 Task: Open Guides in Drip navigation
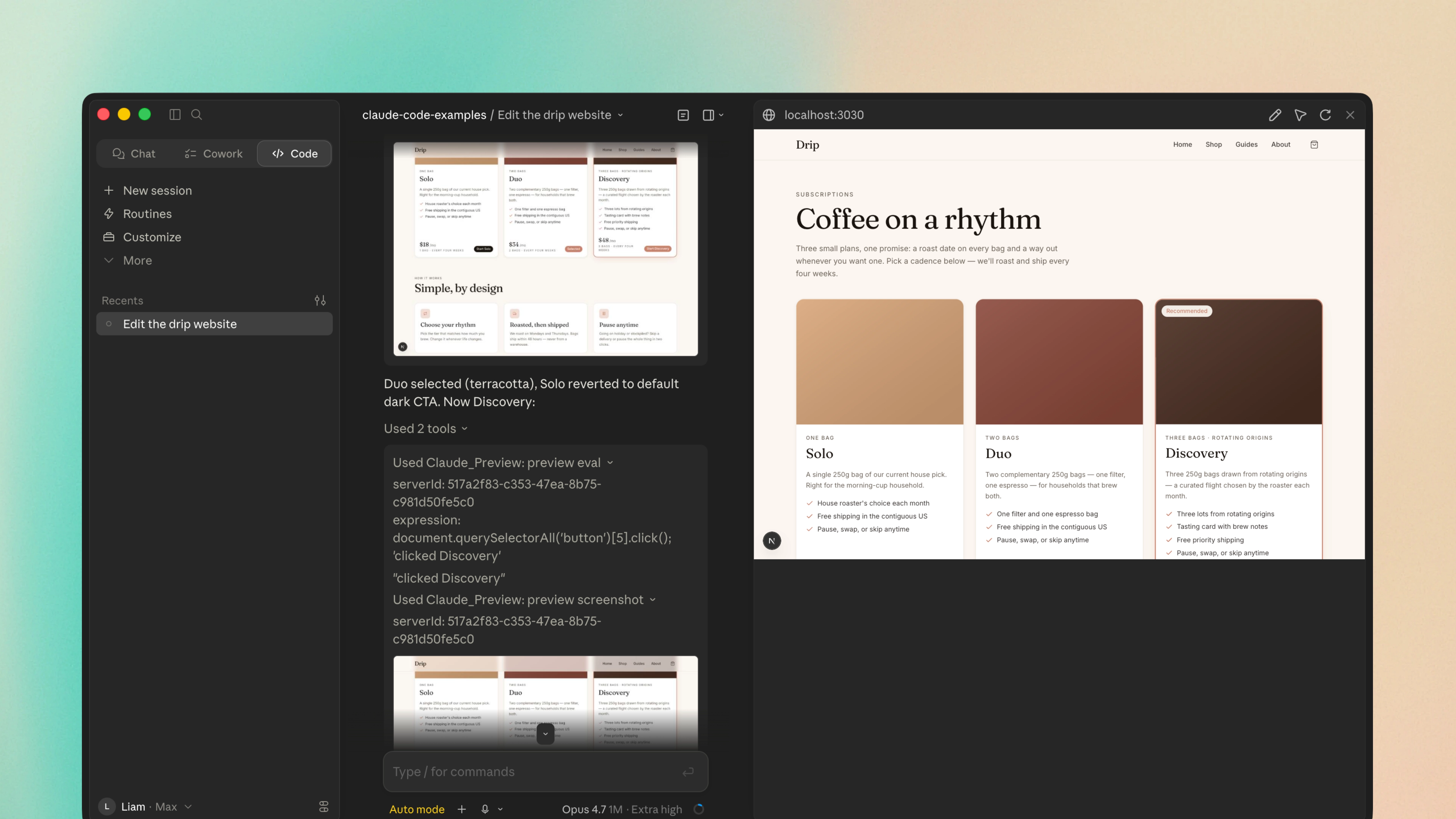[1246, 145]
